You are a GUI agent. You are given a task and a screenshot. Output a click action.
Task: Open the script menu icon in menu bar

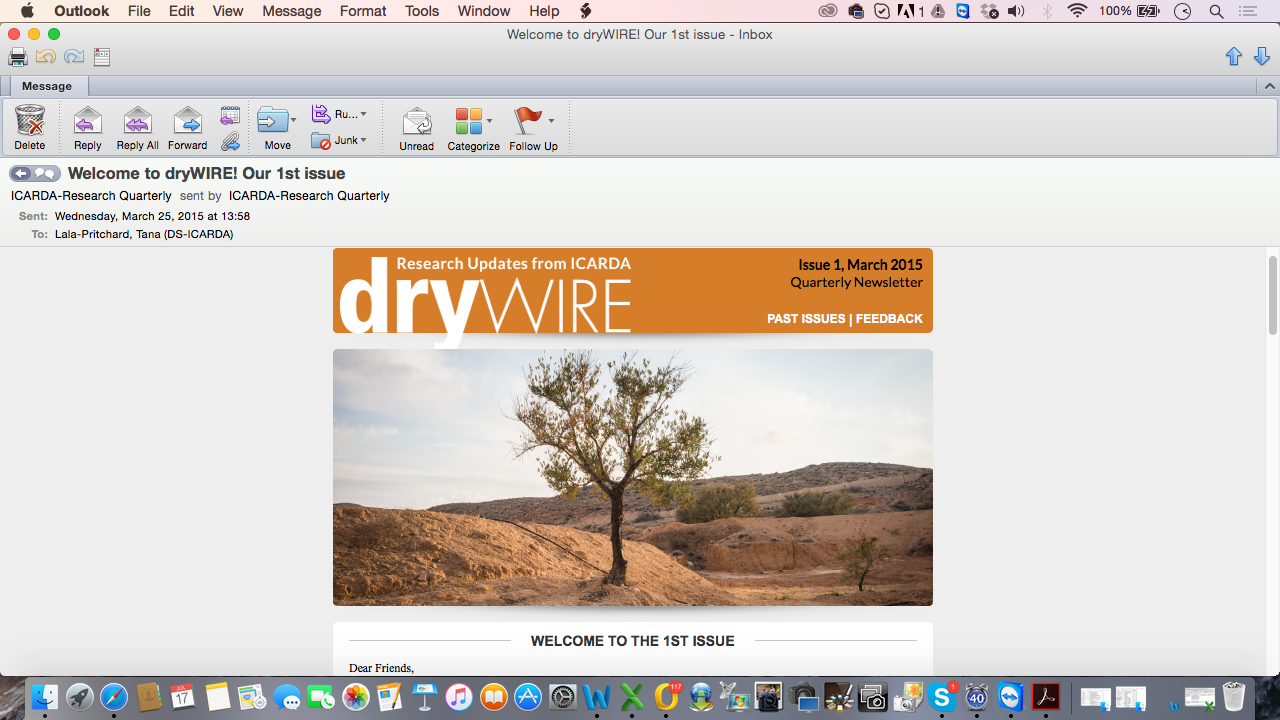click(586, 11)
